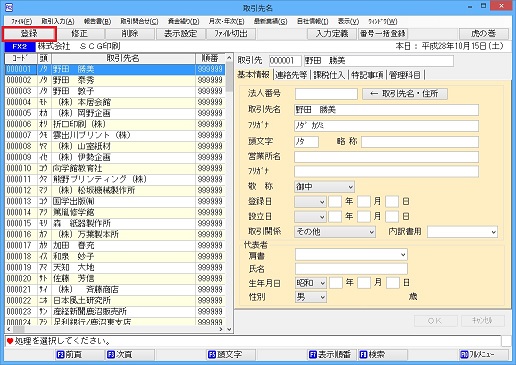Open the 資金繰り(D) menu
The image size is (516, 365).
184,21
